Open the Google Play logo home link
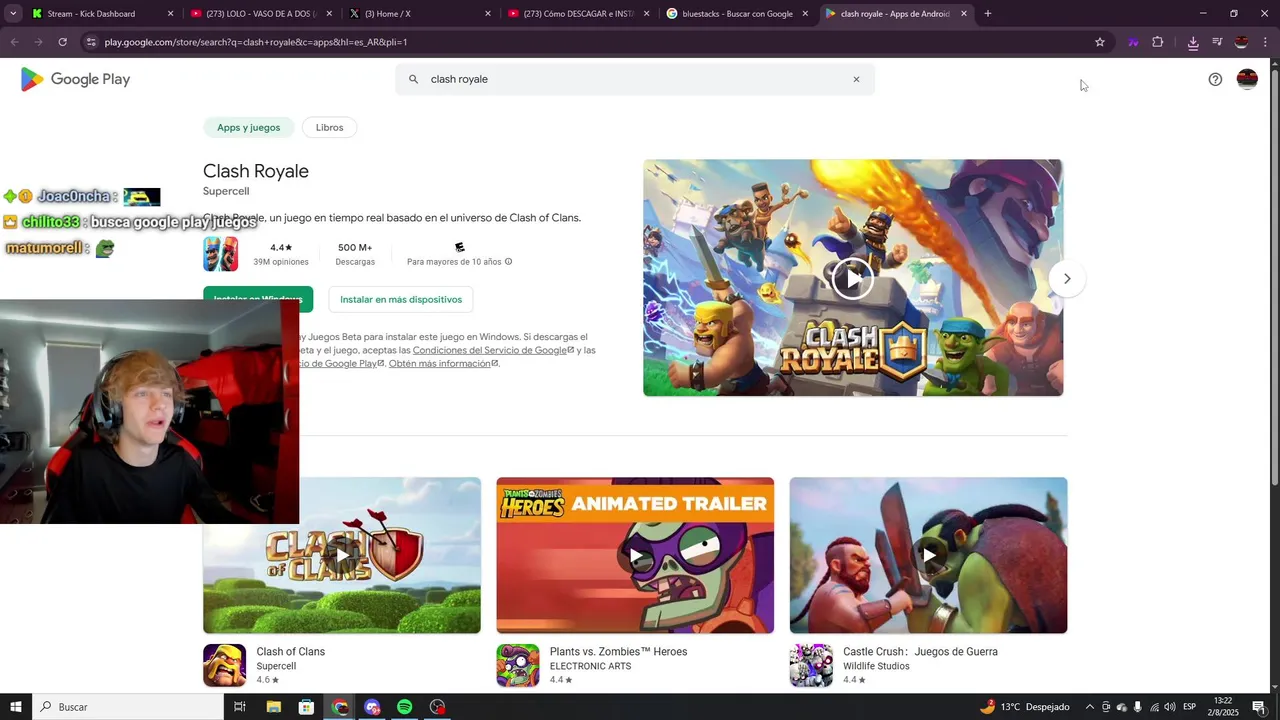Screen dimensions: 1280x720 pos(75,79)
